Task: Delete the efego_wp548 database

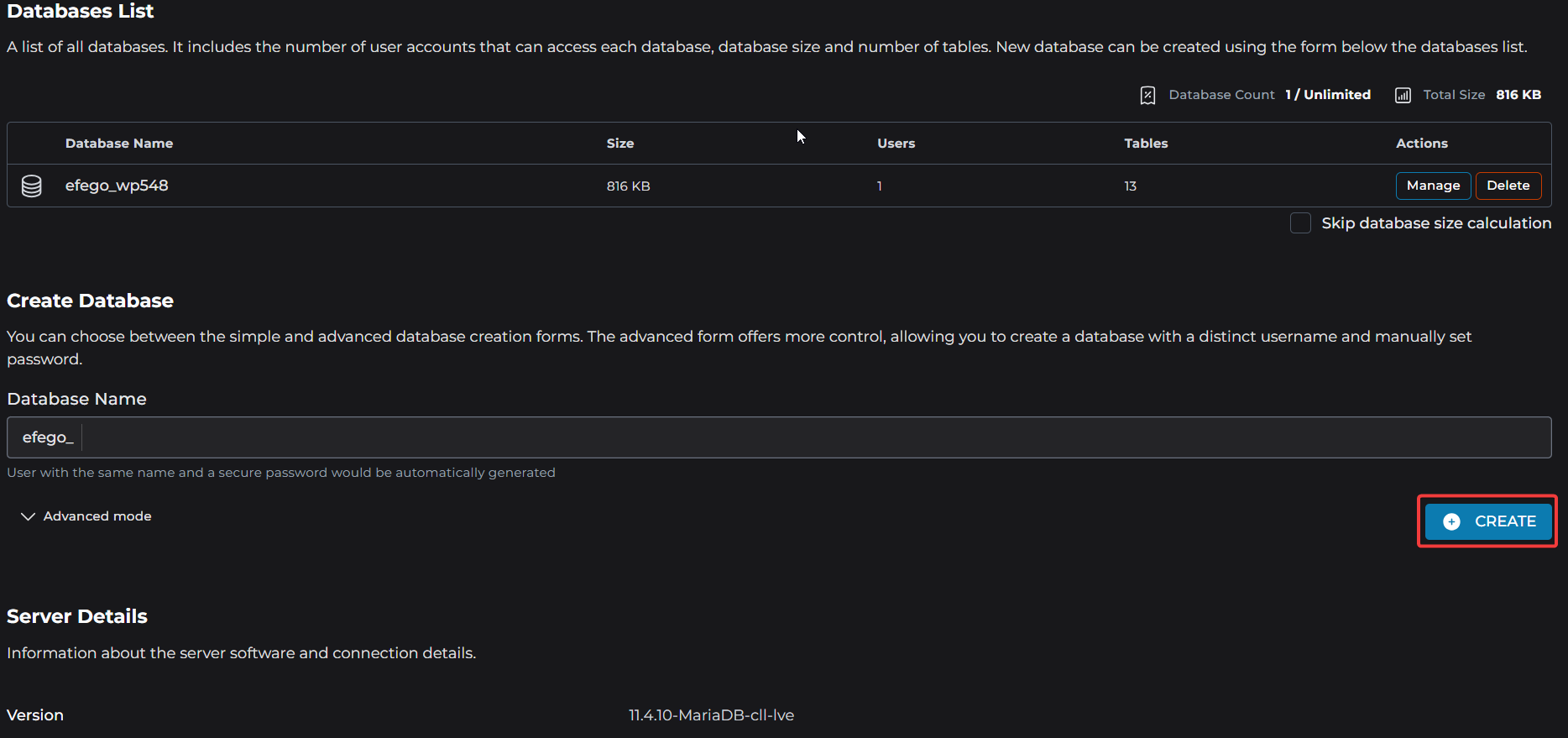Action: pos(1508,186)
